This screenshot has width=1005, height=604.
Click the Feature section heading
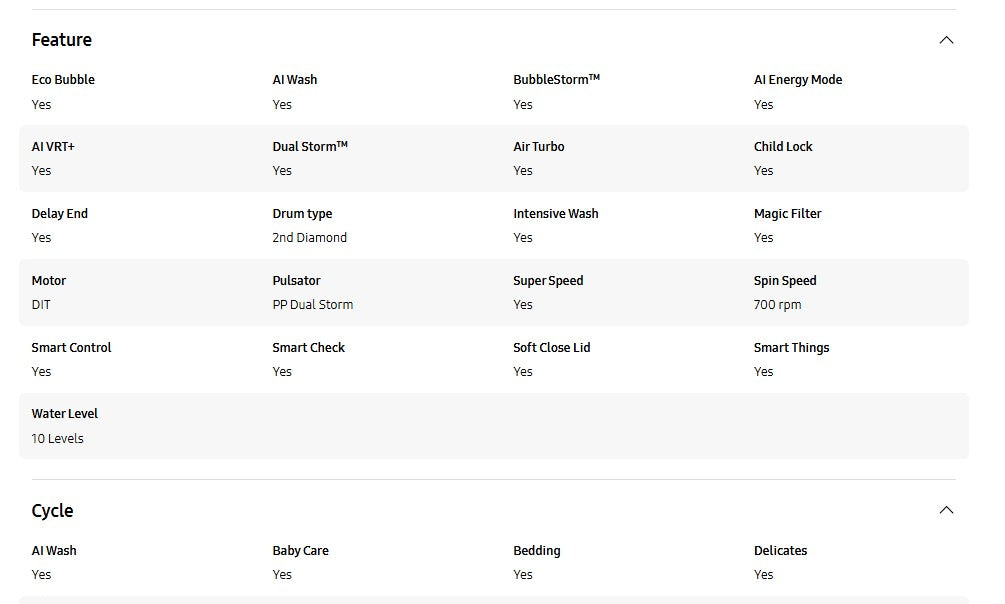[62, 40]
